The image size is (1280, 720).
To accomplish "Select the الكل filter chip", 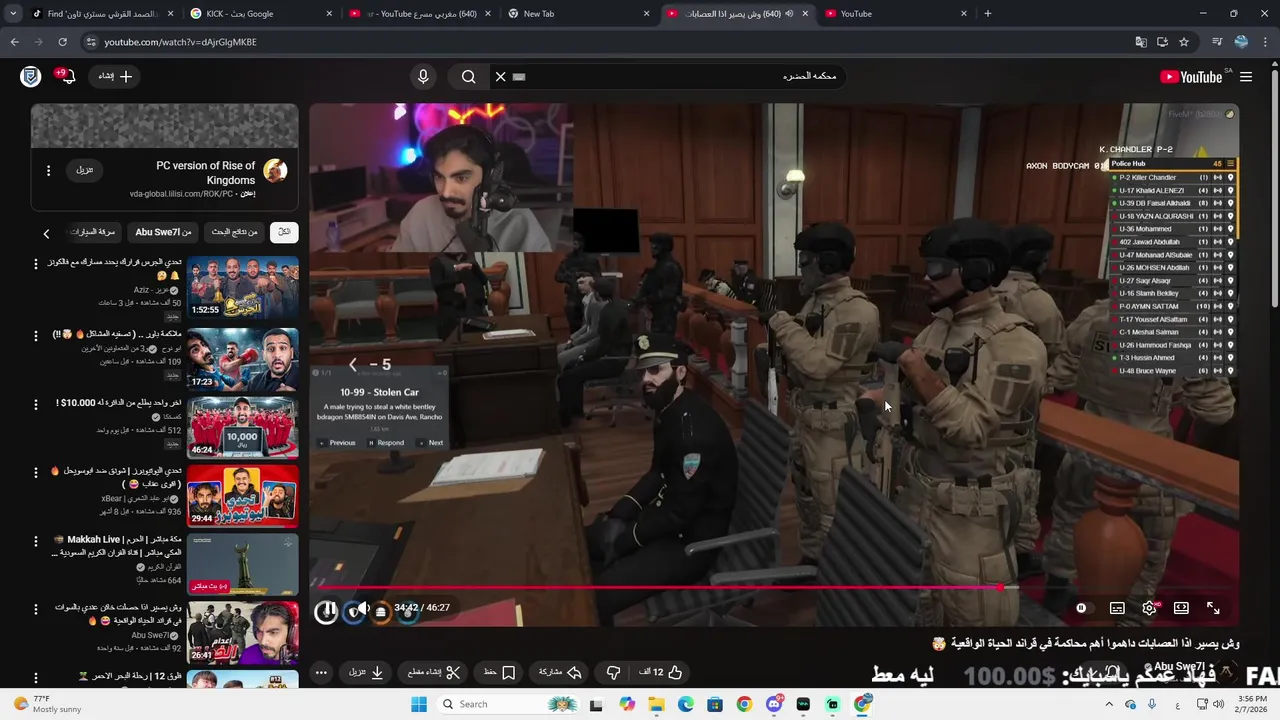I will coord(284,232).
